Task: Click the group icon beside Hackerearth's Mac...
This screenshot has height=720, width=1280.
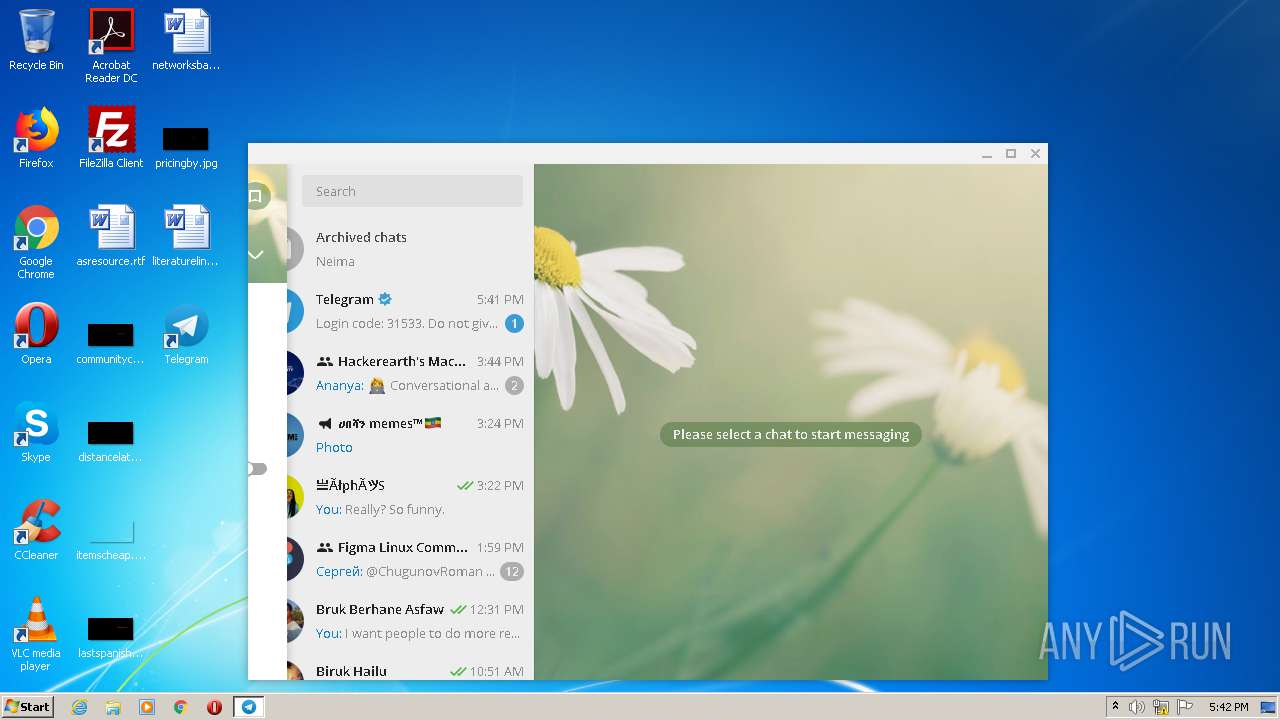Action: pos(324,361)
